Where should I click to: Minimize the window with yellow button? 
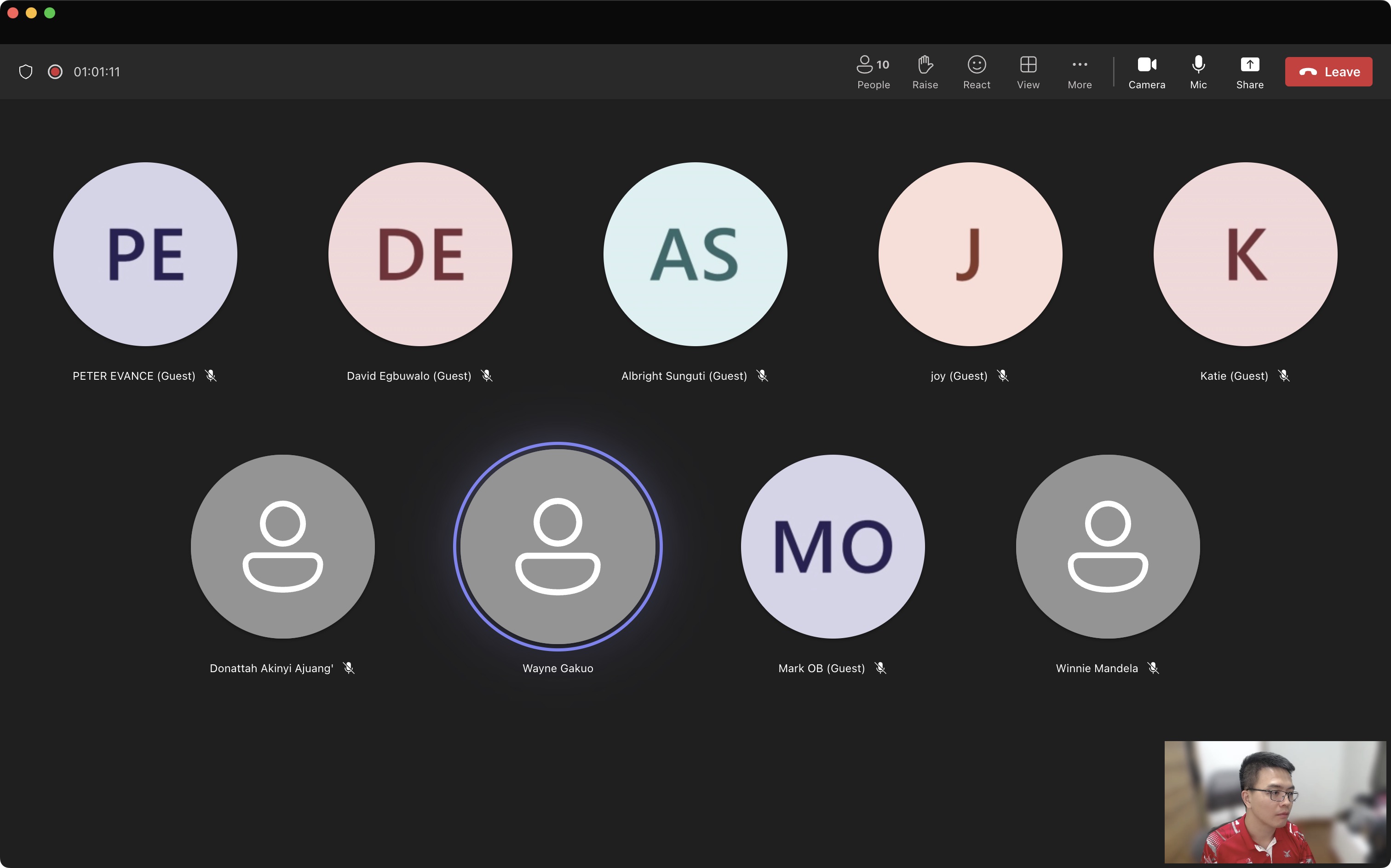[x=31, y=12]
